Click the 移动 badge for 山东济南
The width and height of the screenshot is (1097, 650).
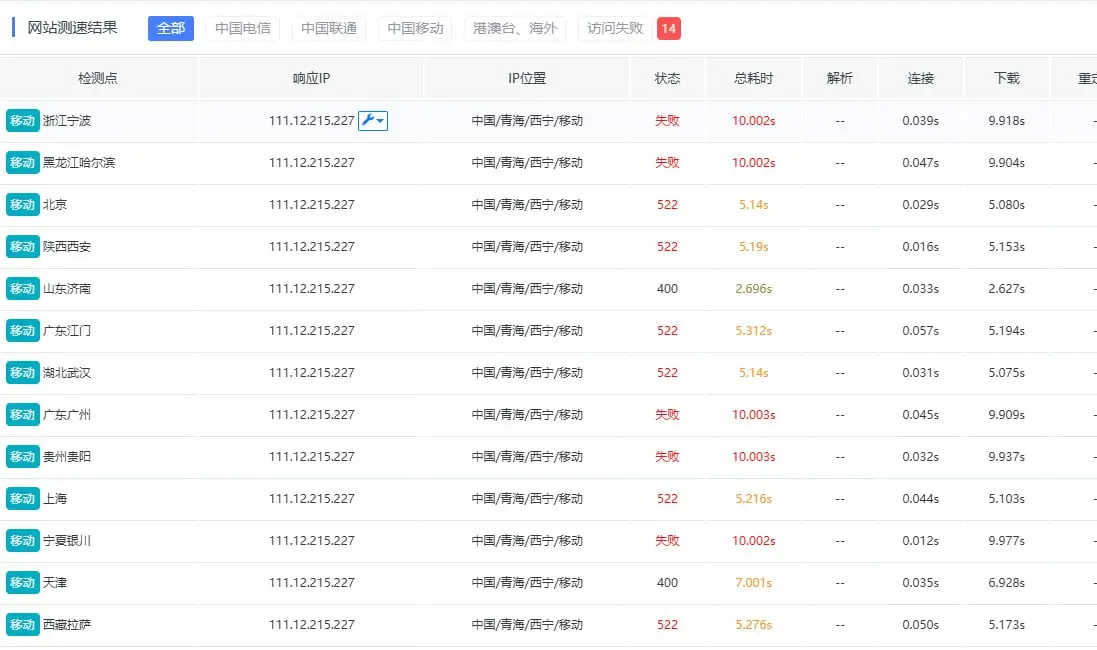[22, 289]
